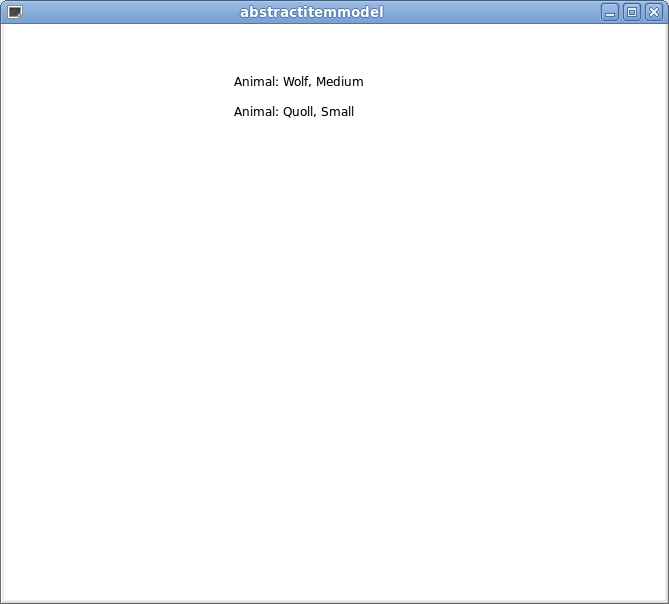Image resolution: width=669 pixels, height=604 pixels.
Task: Click the abstractitemmodel title bar text
Action: (x=311, y=12)
